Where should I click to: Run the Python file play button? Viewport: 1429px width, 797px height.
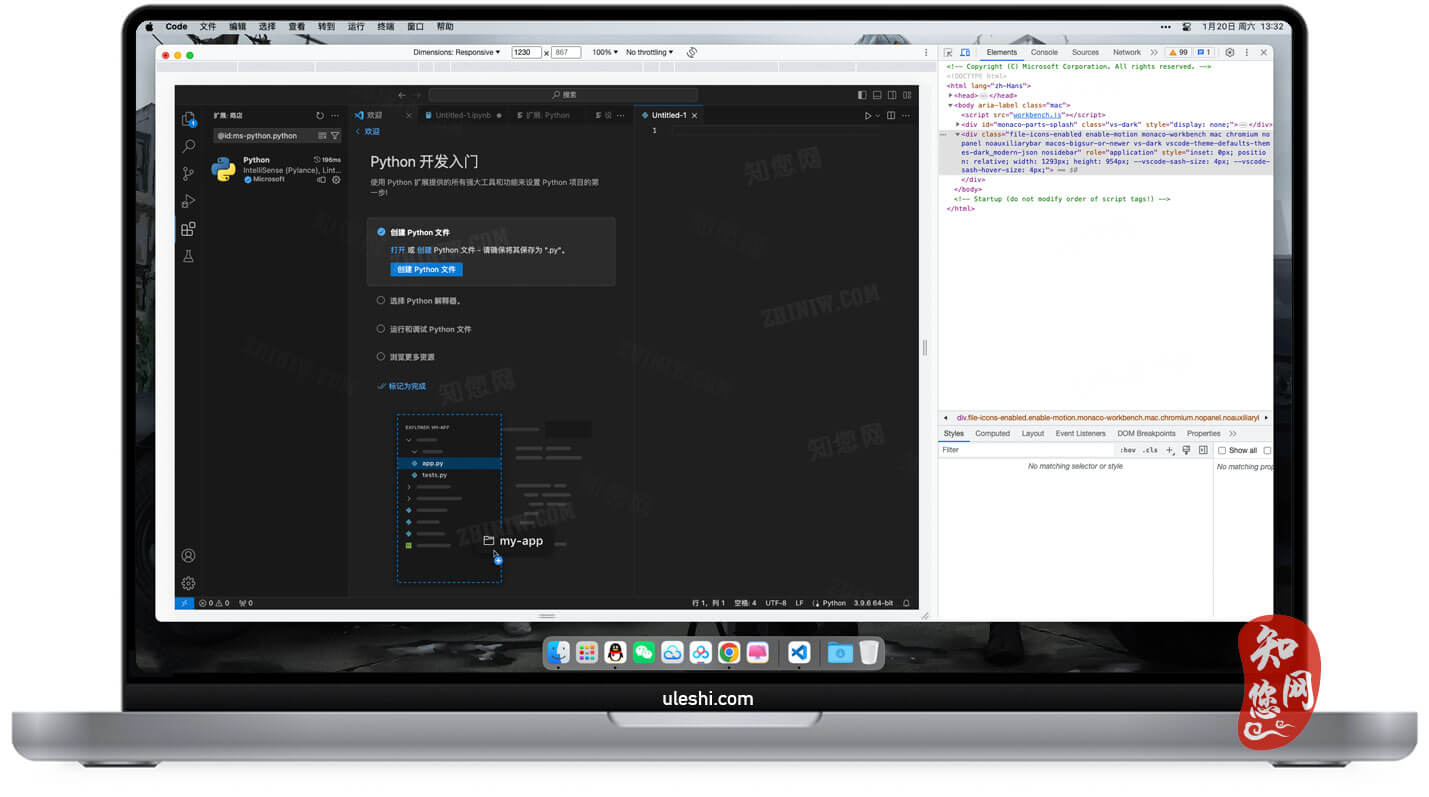(868, 116)
